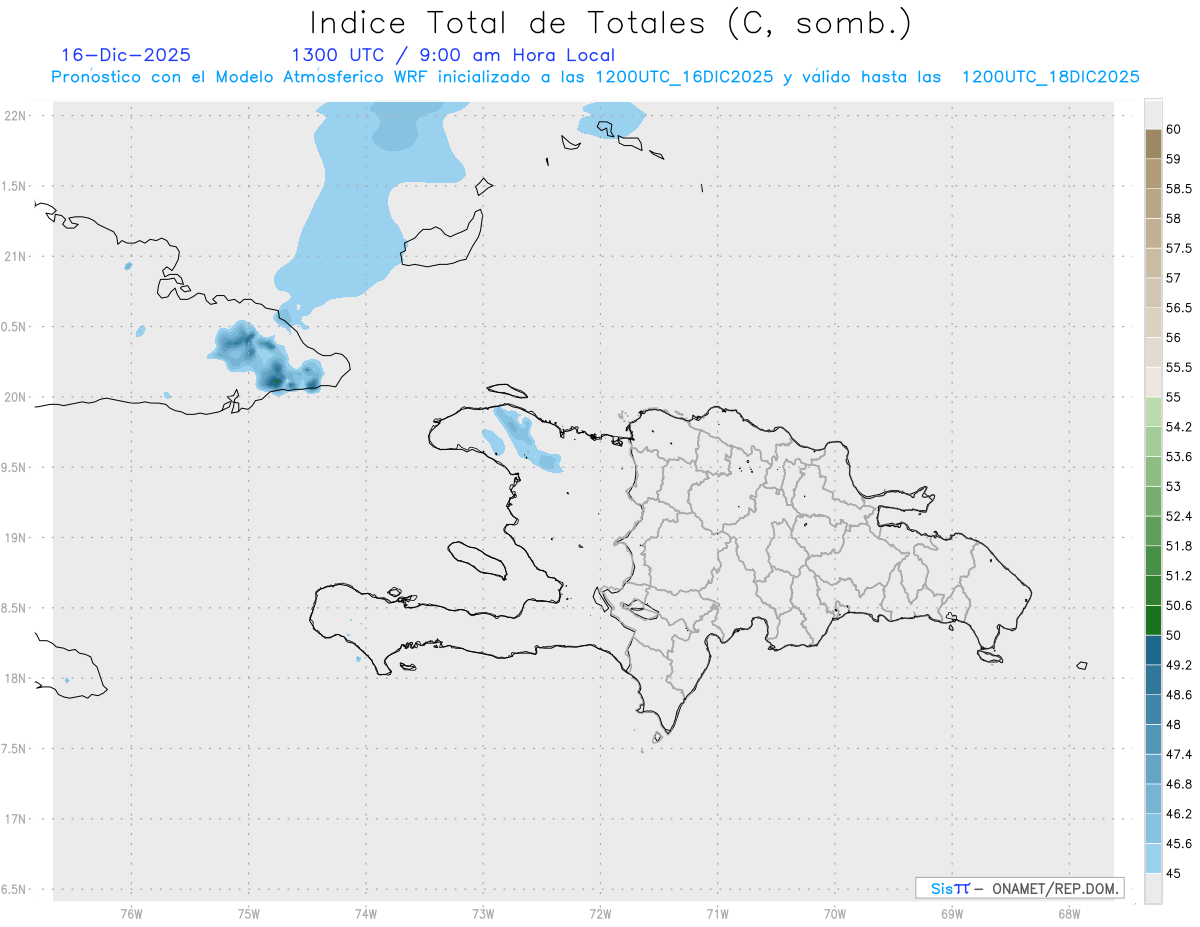Screen dimensions: 1200x927
Task: Click the longitude label '76W'
Action: [131, 914]
